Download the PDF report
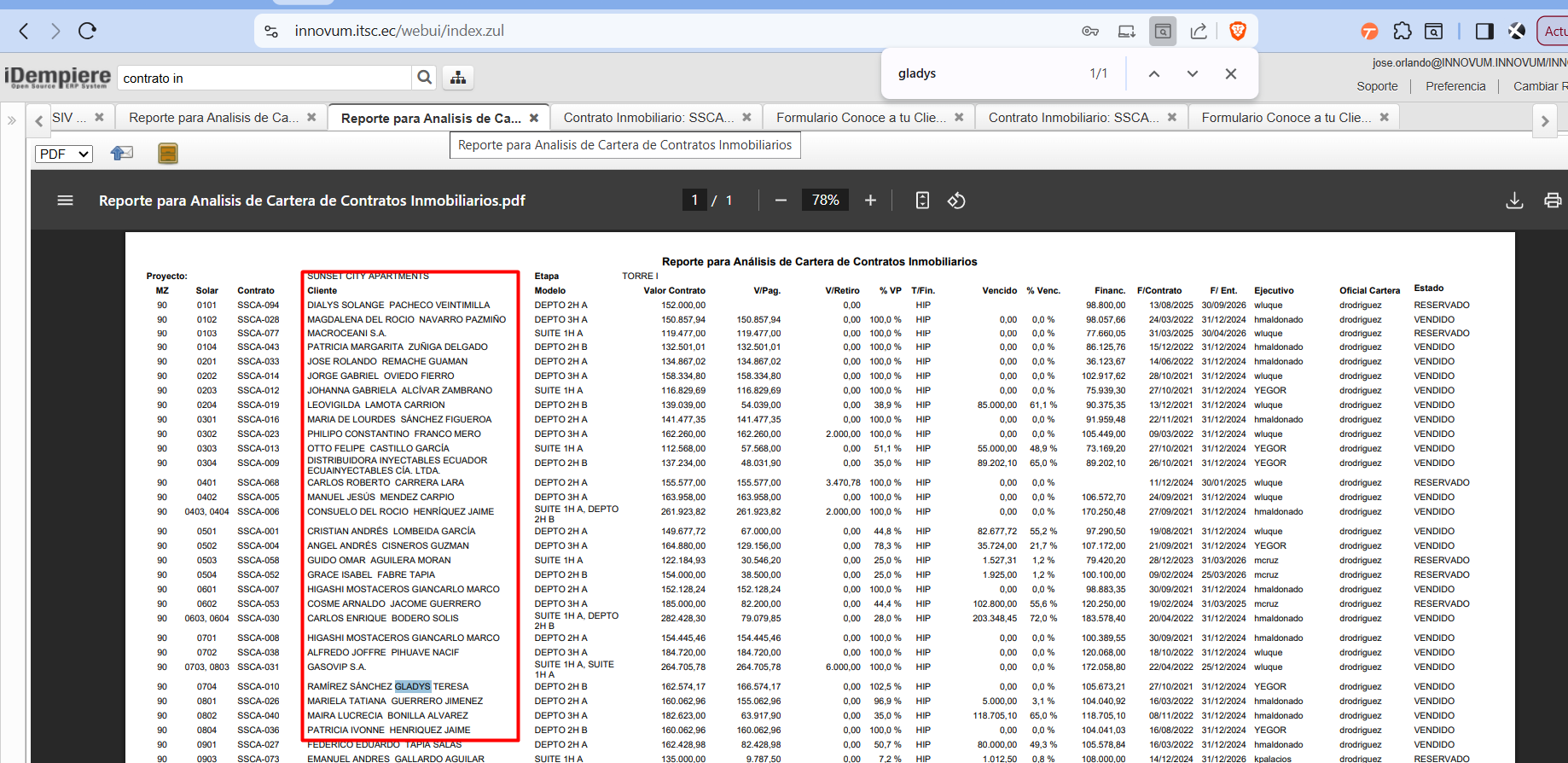This screenshot has width=1568, height=763. [1514, 201]
